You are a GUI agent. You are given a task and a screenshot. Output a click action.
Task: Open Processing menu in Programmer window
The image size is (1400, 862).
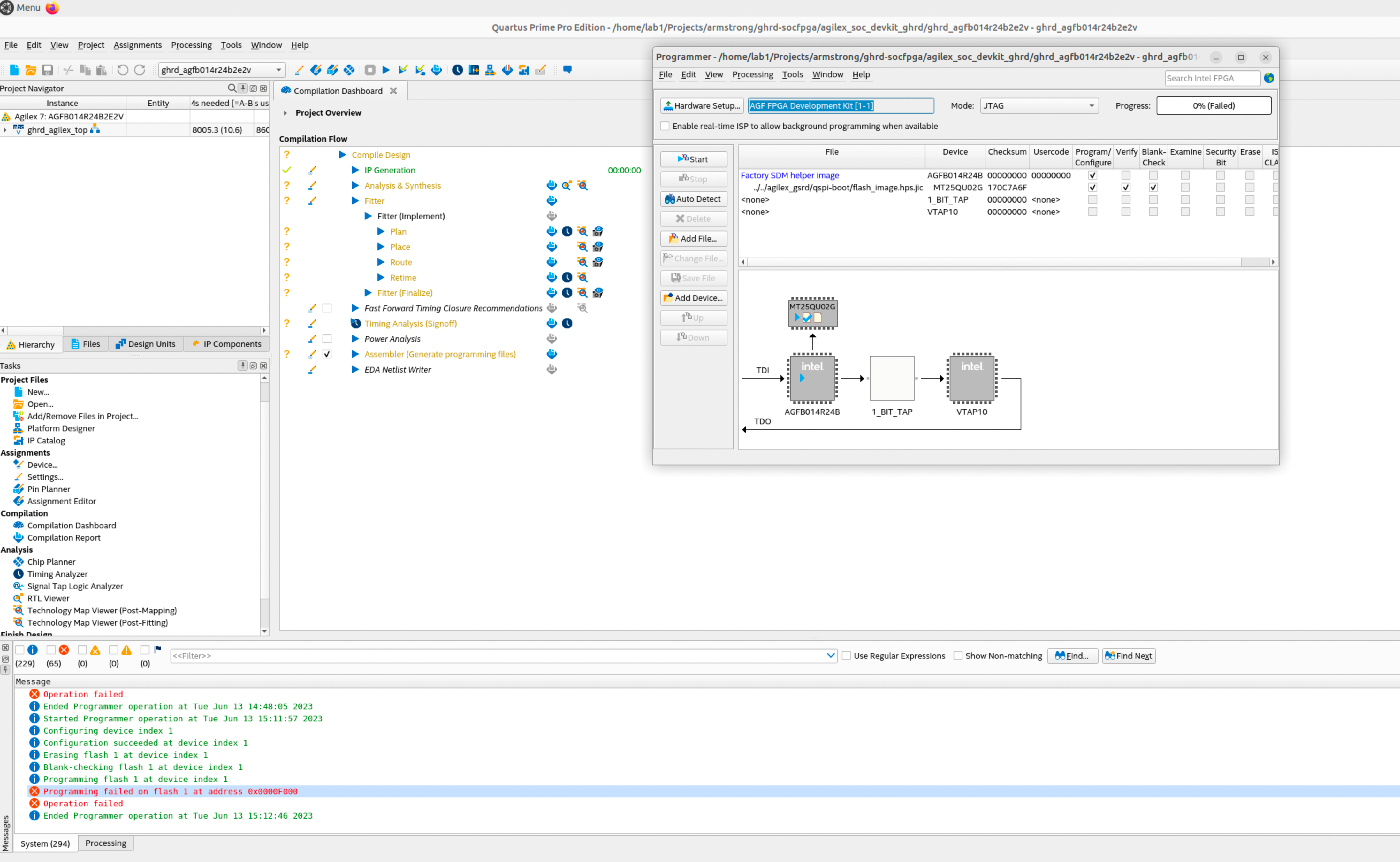pyautogui.click(x=752, y=75)
